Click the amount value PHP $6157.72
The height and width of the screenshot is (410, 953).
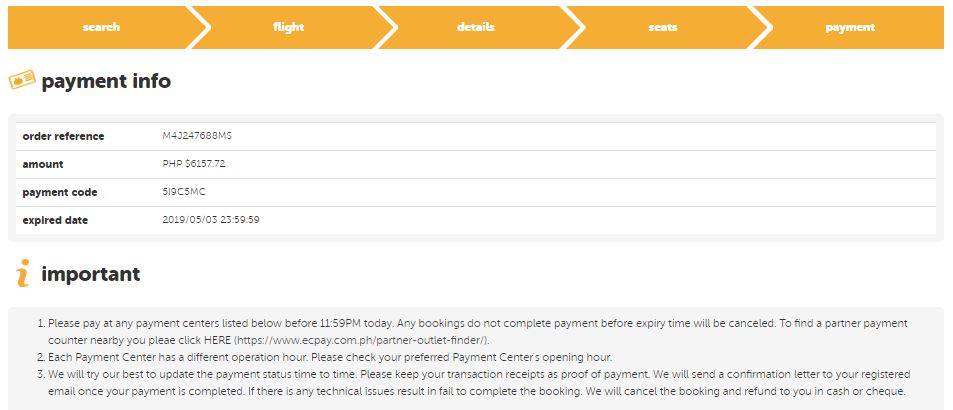(194, 164)
